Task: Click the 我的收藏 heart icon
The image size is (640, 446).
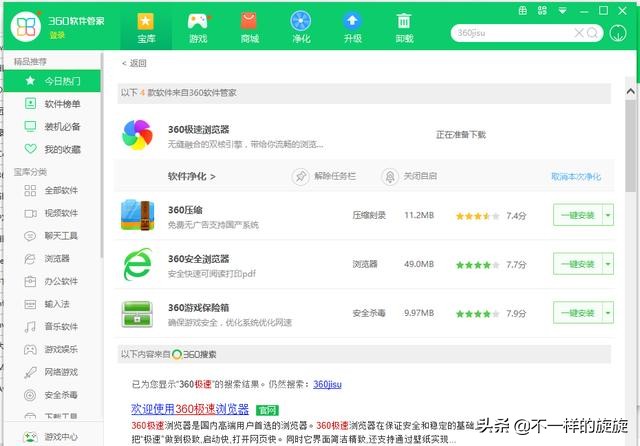Action: [x=31, y=149]
